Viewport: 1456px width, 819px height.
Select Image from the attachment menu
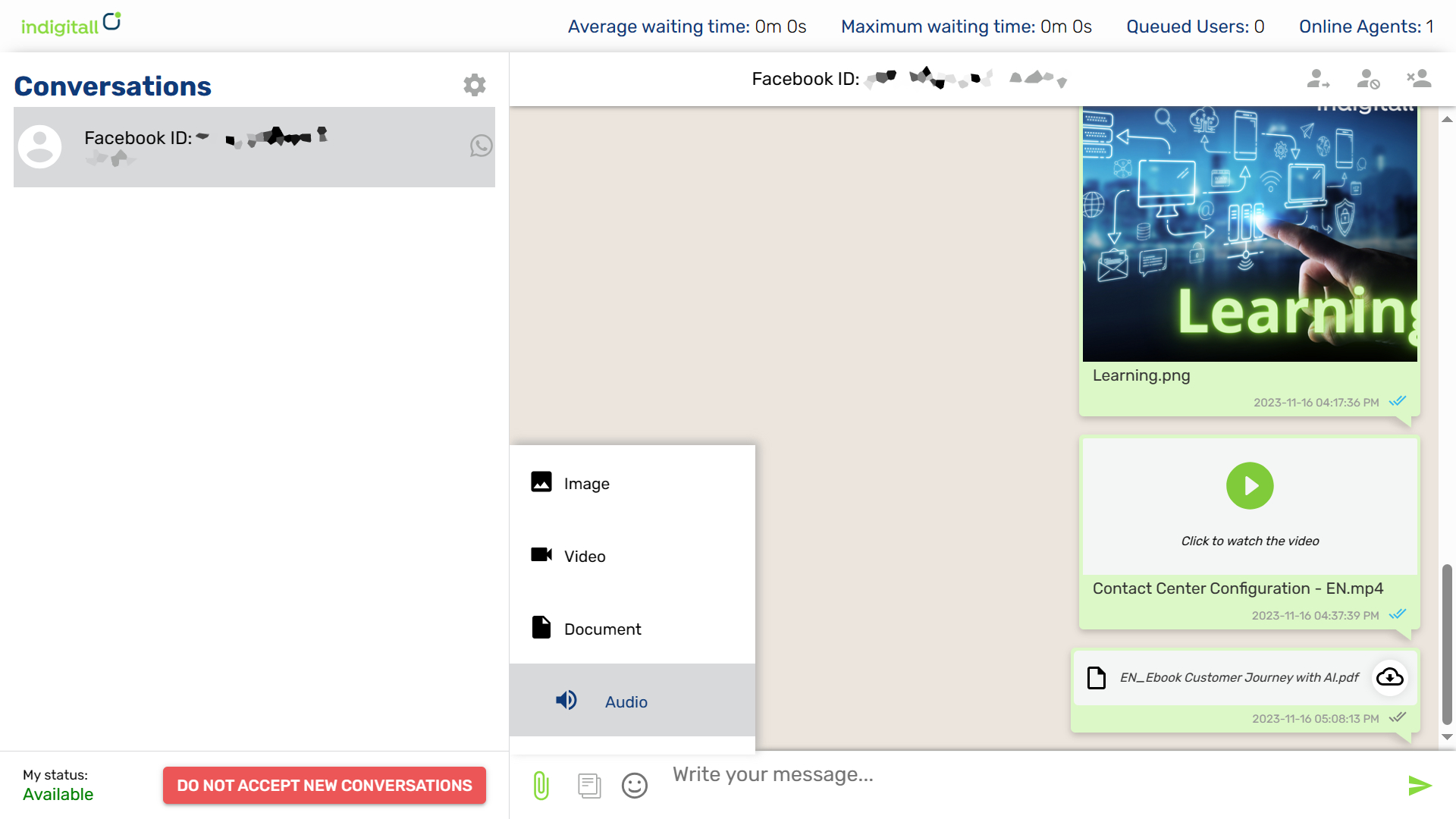coord(632,483)
